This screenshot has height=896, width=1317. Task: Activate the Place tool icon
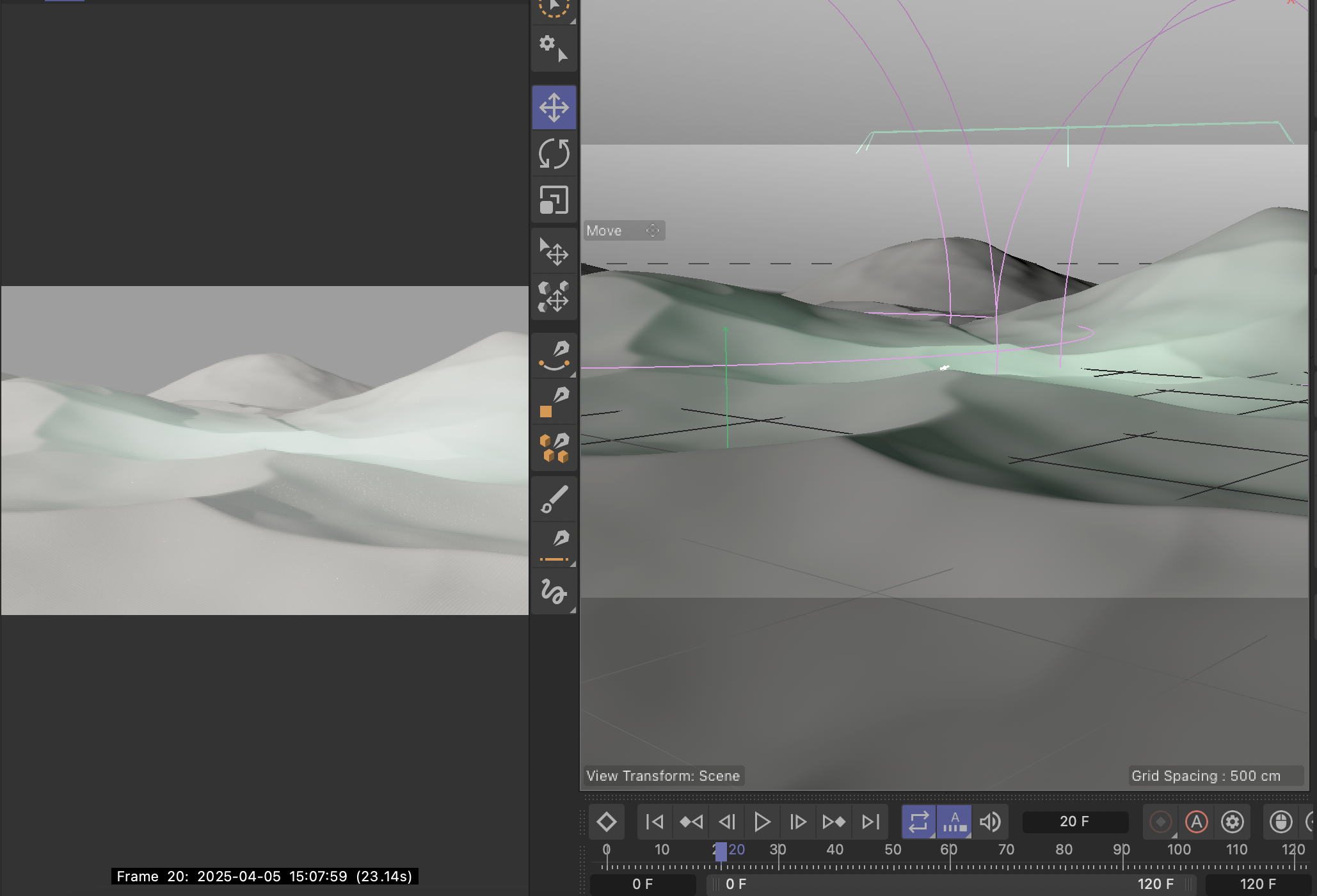pos(554,252)
